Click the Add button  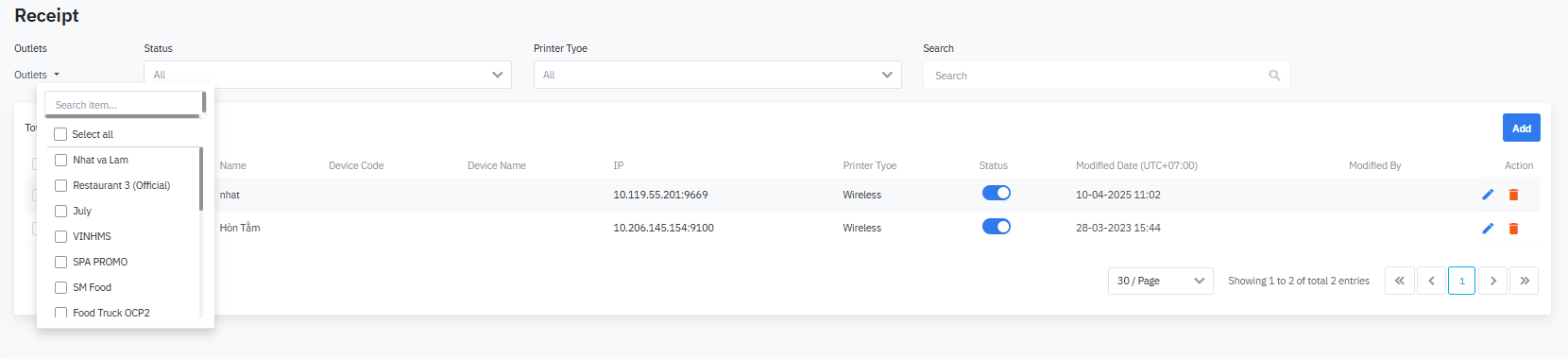point(1521,128)
